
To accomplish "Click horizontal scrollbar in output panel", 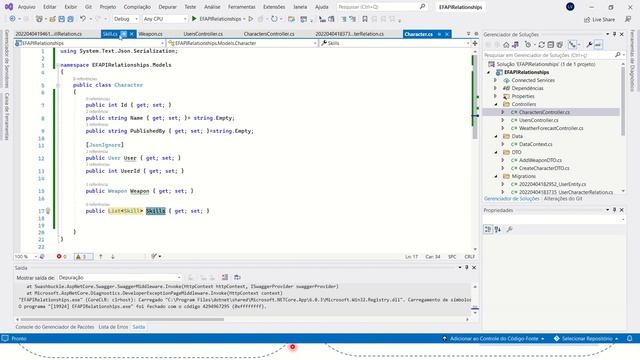I will pos(122,319).
